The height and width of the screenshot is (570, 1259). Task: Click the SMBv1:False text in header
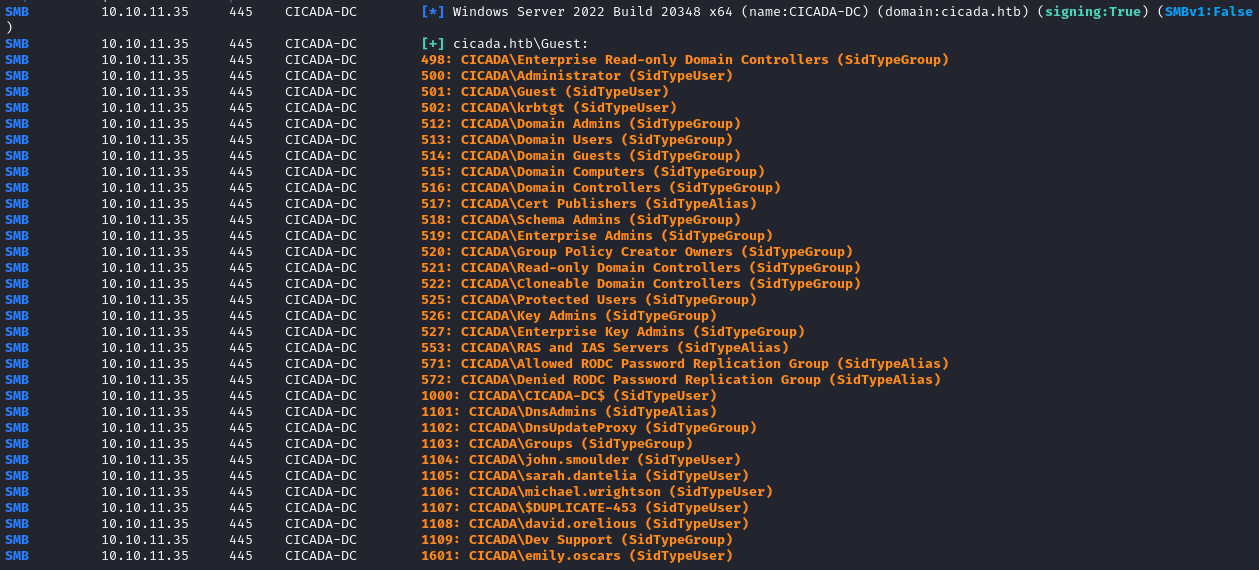click(x=1210, y=12)
